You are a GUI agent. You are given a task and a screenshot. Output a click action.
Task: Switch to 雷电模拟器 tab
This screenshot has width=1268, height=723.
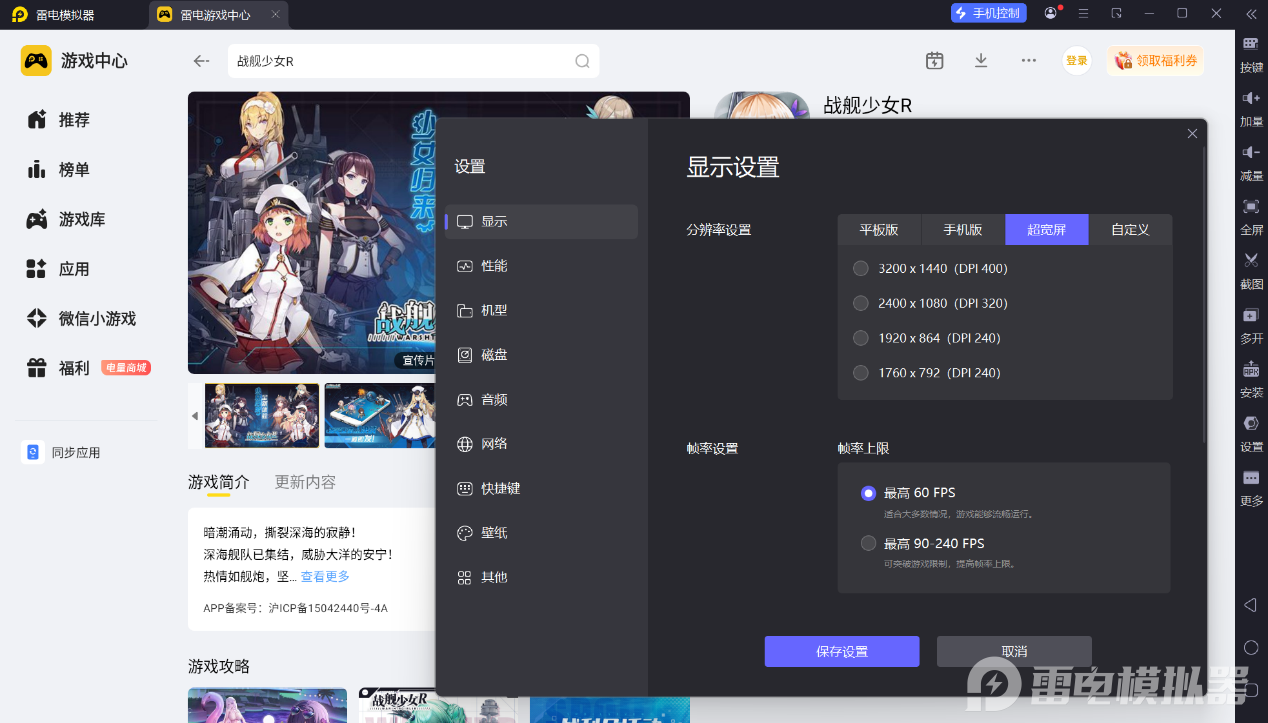point(55,15)
